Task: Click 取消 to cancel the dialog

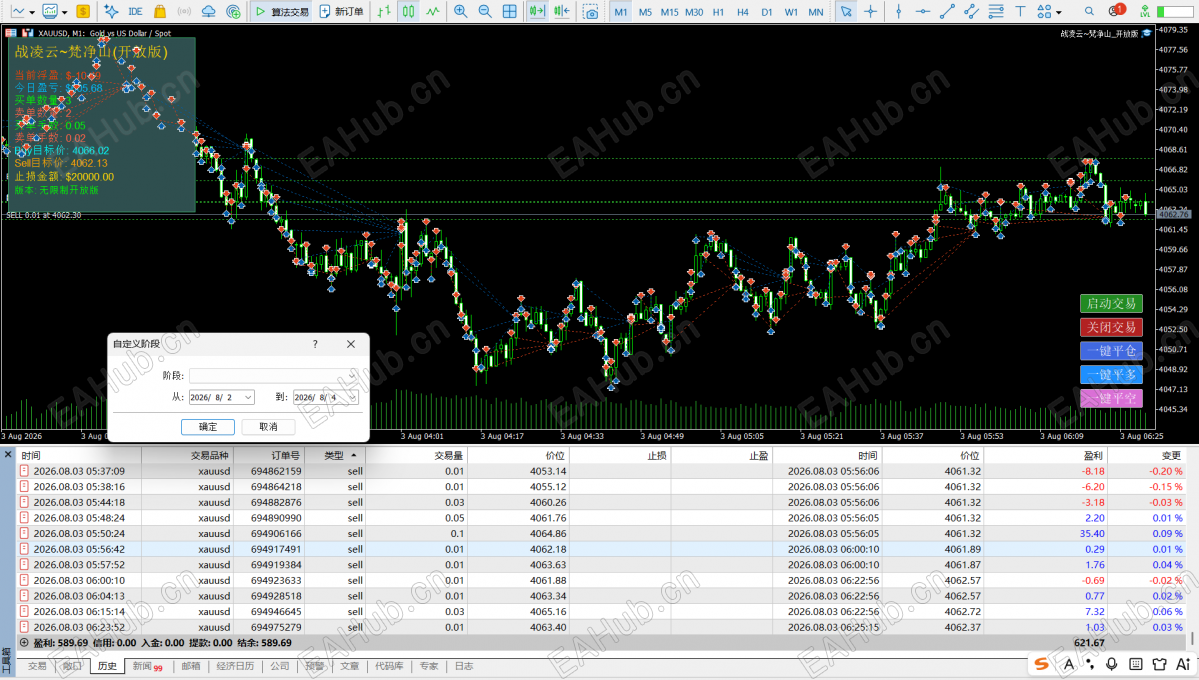Action: (x=268, y=427)
